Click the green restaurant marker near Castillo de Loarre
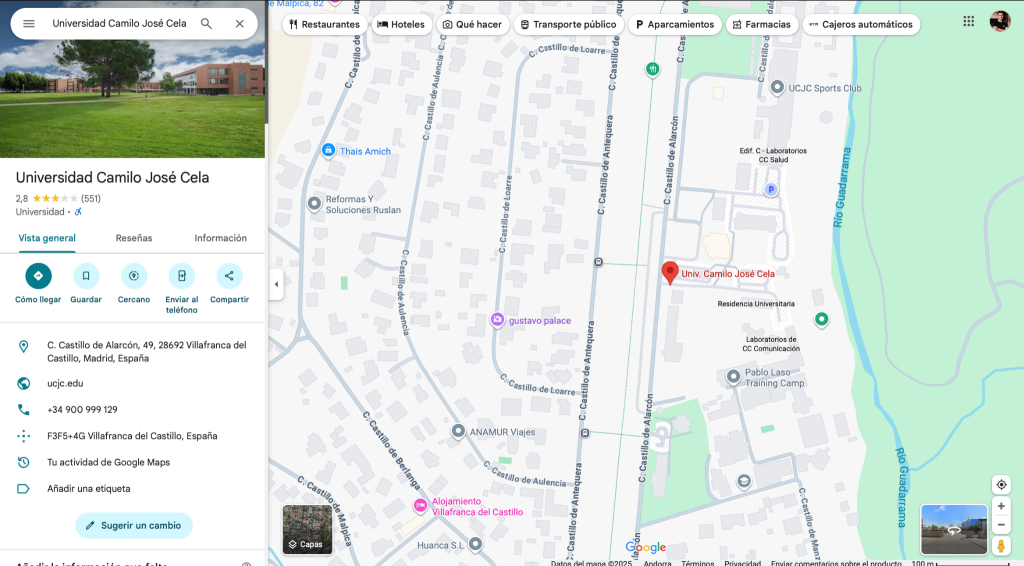The image size is (1024, 566). click(x=652, y=69)
